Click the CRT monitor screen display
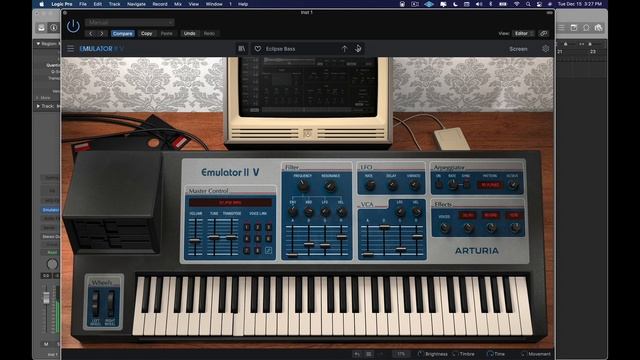 point(308,86)
